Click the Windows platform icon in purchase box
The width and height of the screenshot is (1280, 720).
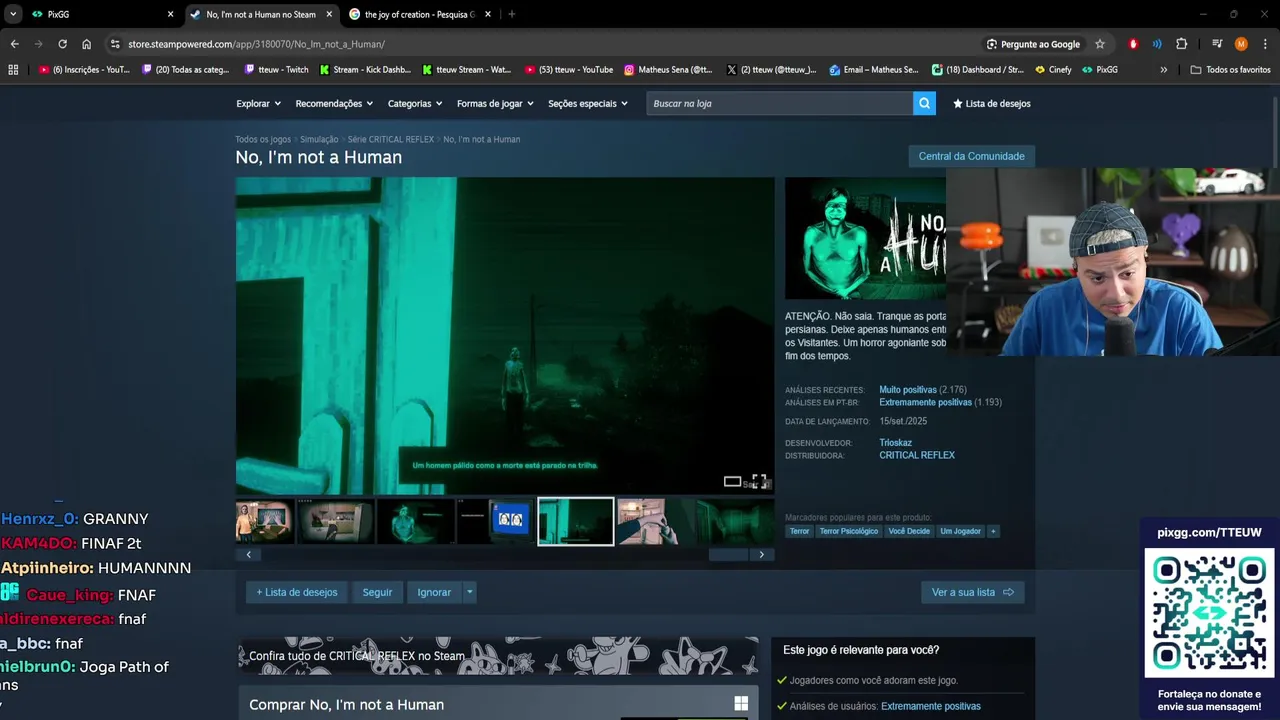[x=741, y=704]
